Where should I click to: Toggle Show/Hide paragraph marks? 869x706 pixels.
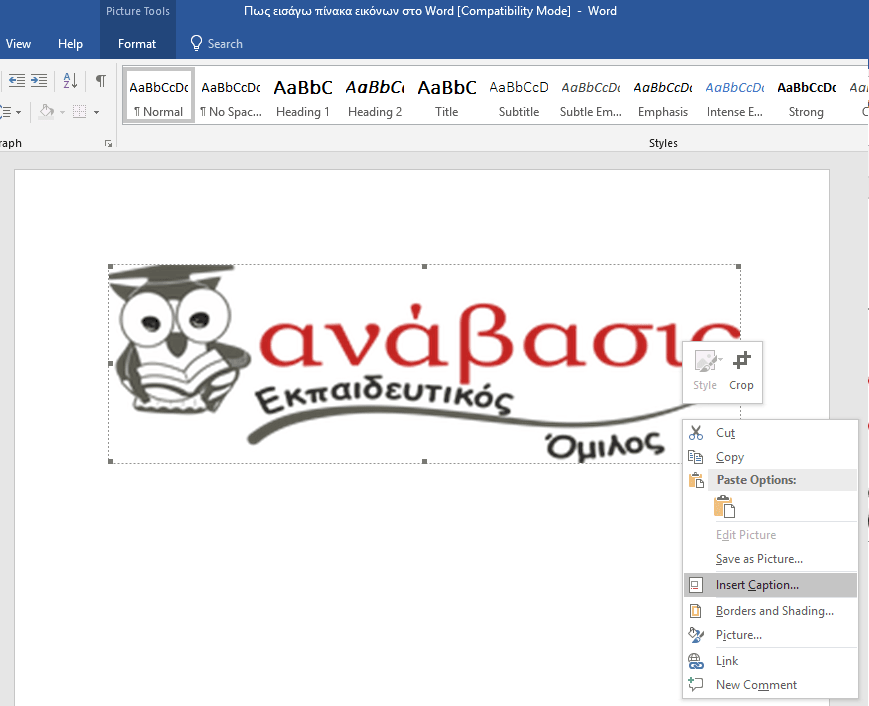pyautogui.click(x=101, y=81)
